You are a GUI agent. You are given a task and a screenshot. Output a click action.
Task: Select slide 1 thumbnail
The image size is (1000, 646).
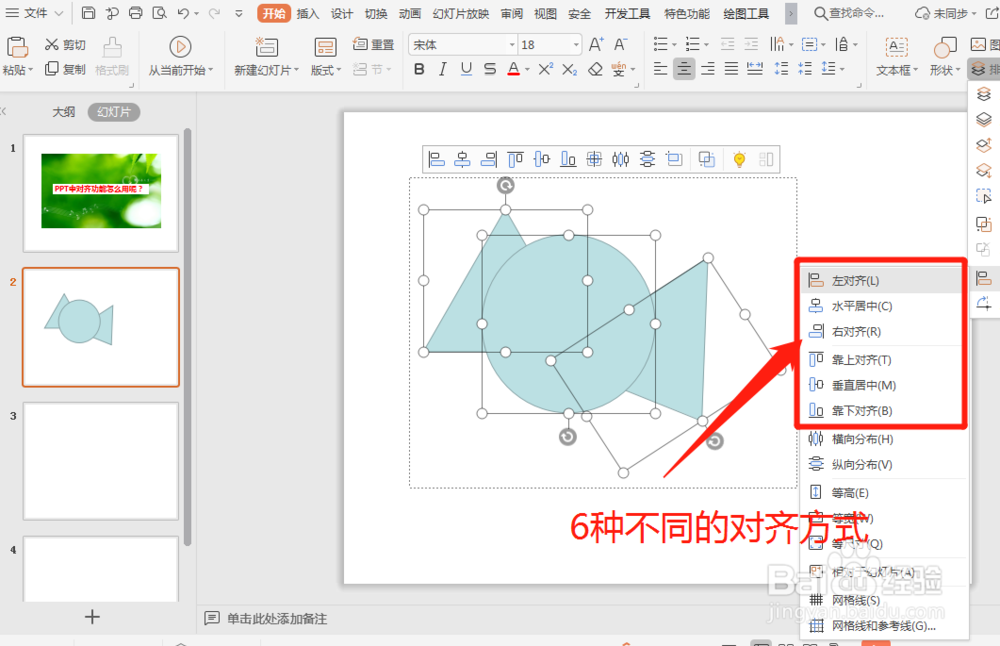tap(101, 193)
